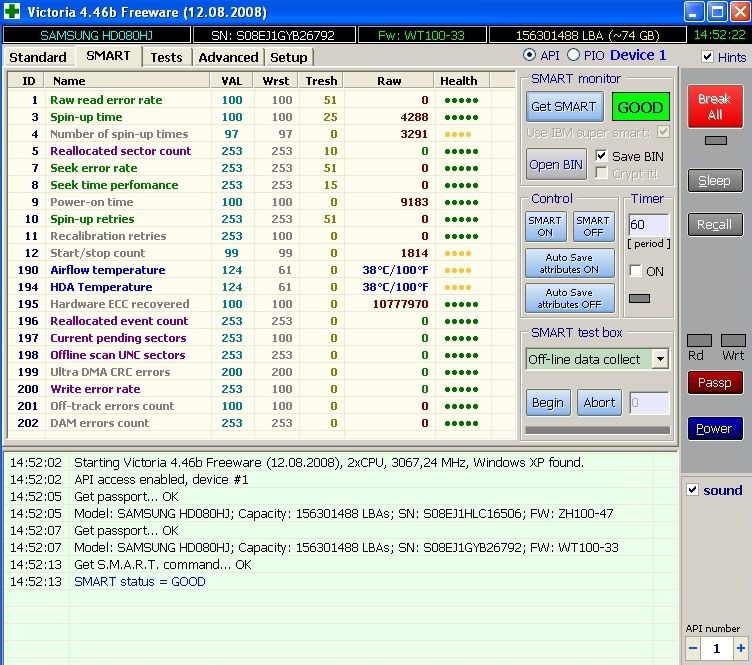This screenshot has height=665, width=752.
Task: Select Hardware ECC recovered row
Action: point(261,304)
